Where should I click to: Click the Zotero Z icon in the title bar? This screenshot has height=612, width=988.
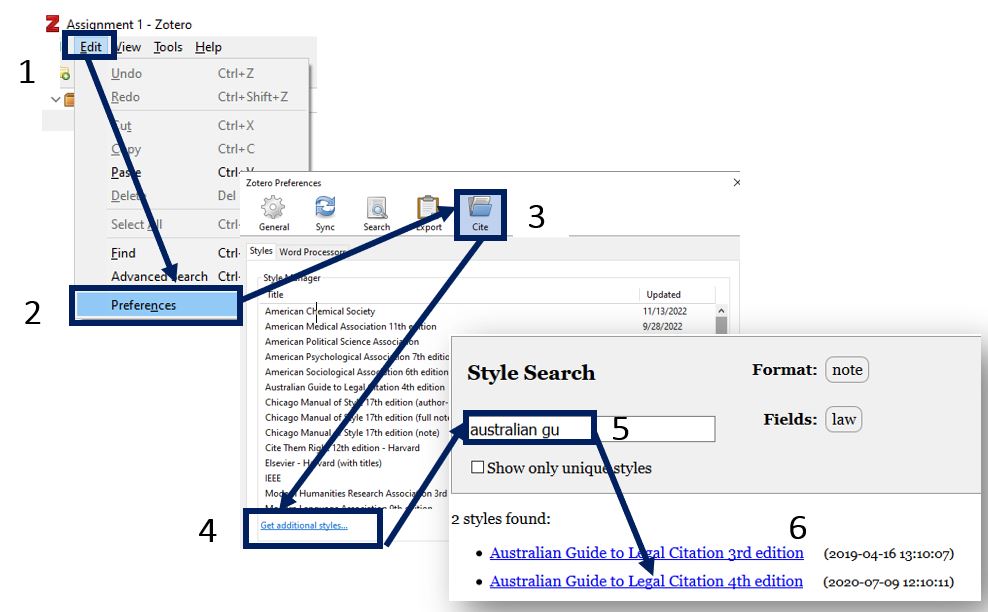point(52,24)
